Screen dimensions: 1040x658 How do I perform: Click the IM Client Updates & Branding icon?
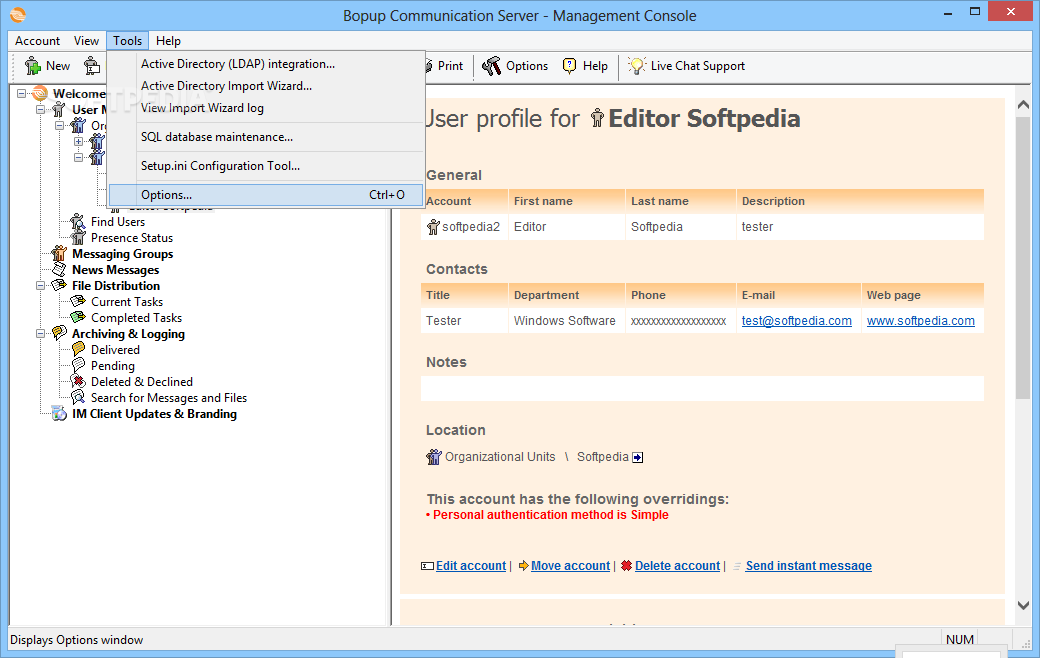[x=59, y=413]
